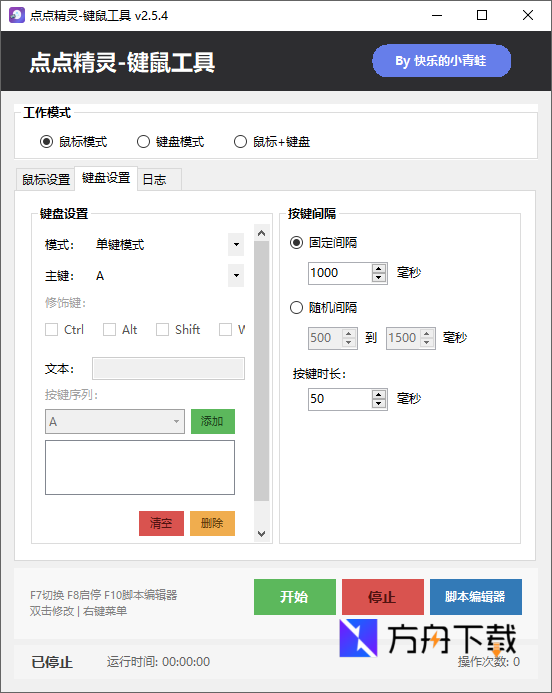Click the 已停止 status label

pos(52,662)
